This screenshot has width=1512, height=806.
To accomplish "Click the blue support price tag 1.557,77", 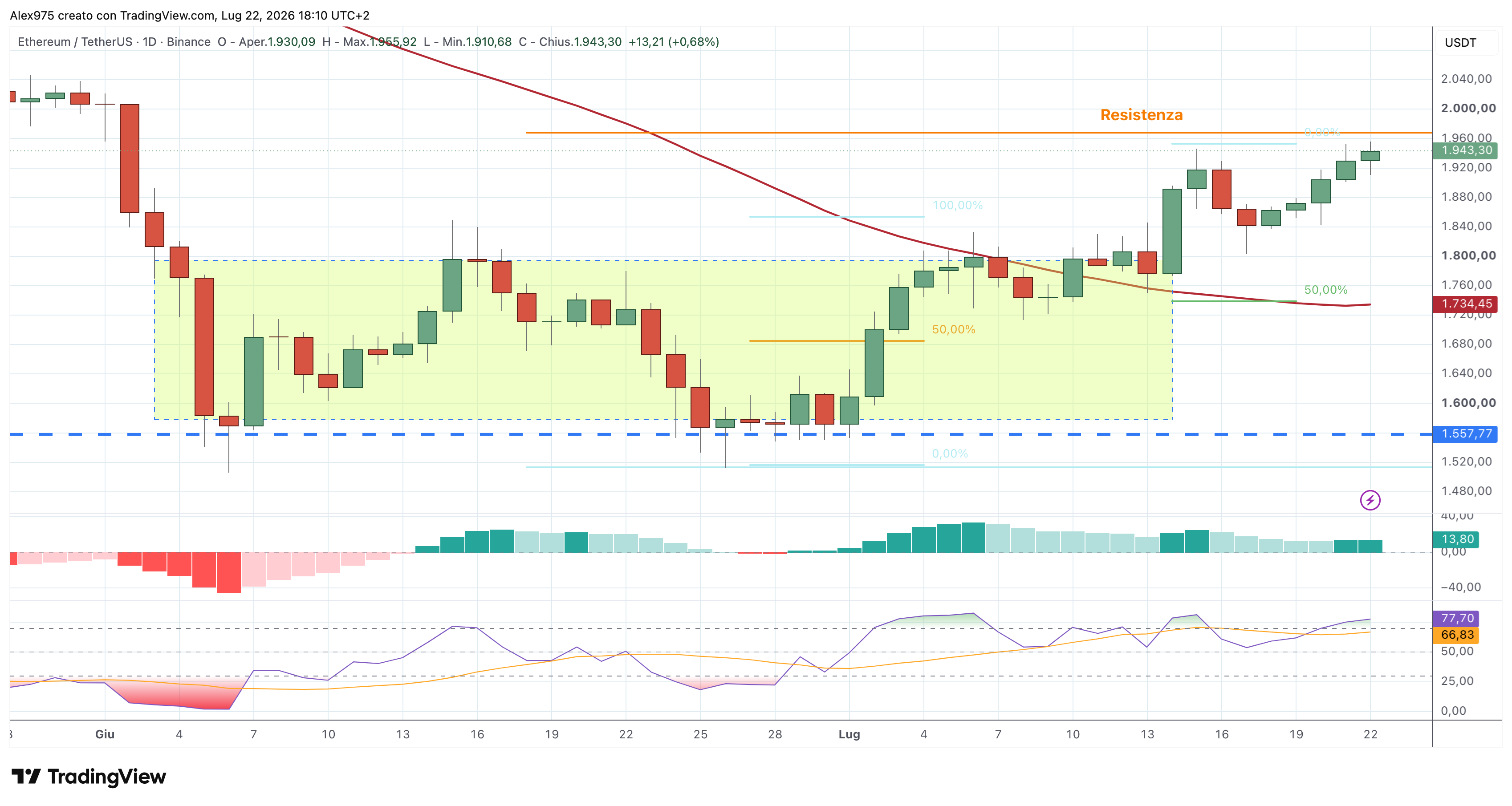I will click(x=1466, y=434).
